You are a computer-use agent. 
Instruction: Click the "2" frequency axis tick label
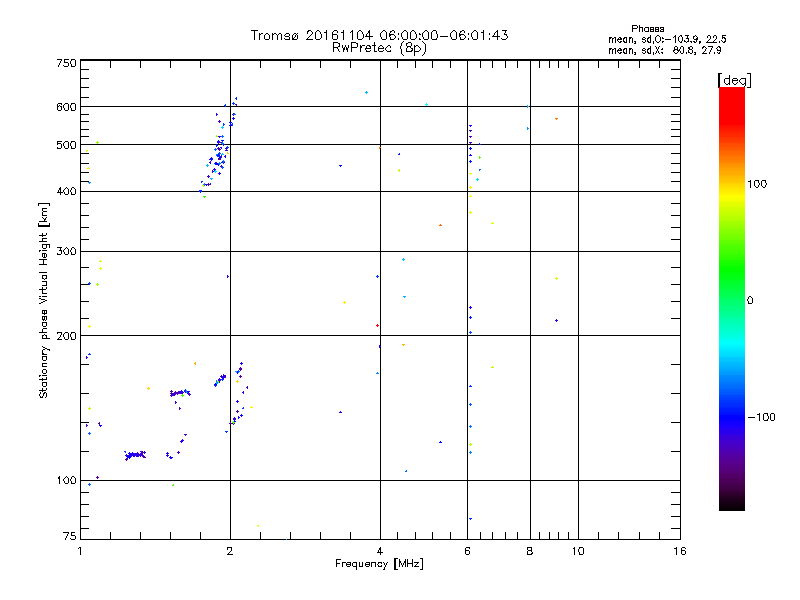[x=230, y=551]
